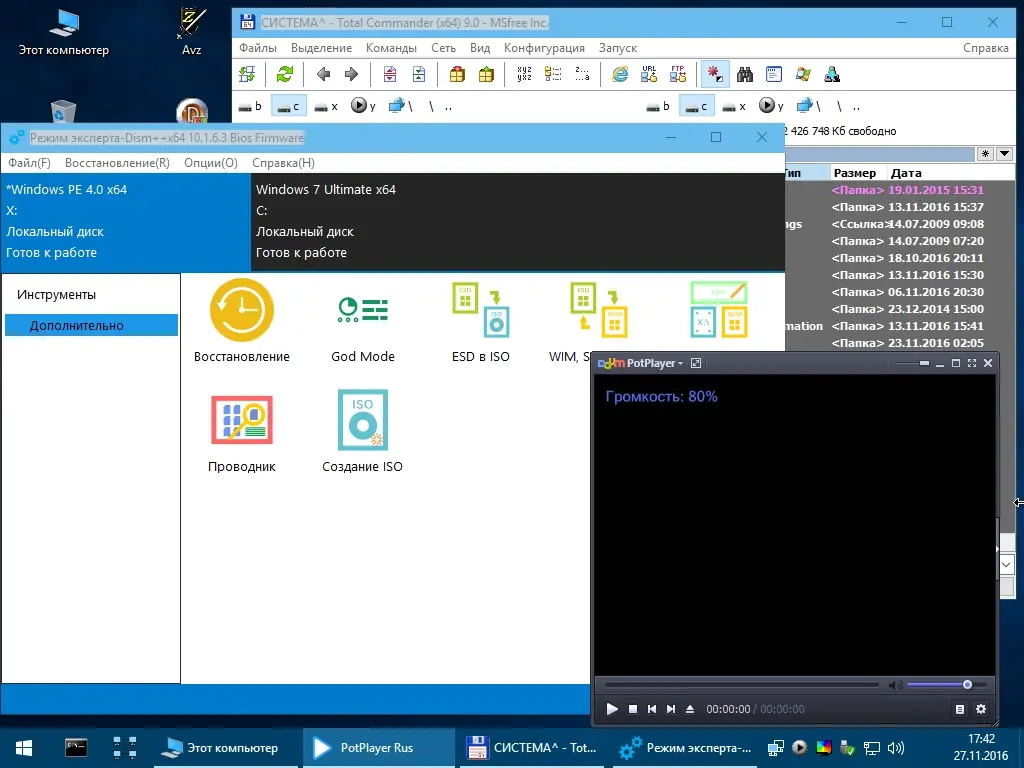Open Windows Start button
The height and width of the screenshot is (768, 1024).
(24, 748)
